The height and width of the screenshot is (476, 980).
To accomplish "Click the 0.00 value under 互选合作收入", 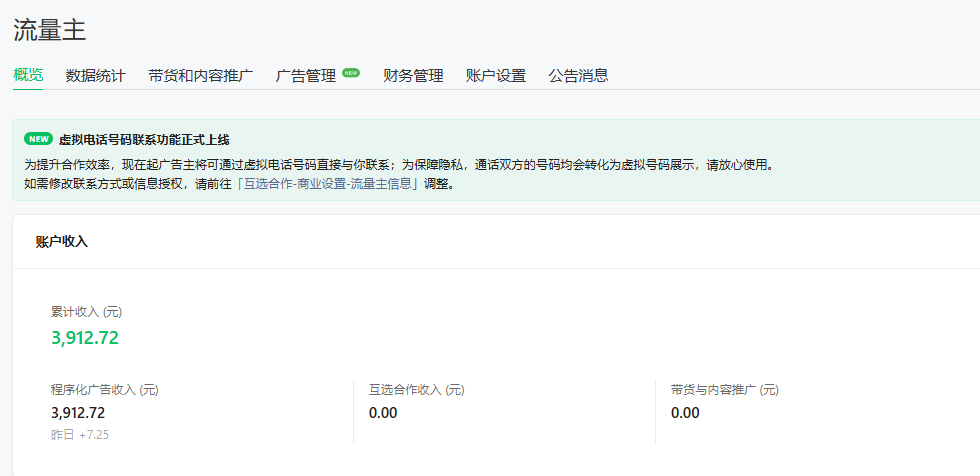I will coord(383,413).
